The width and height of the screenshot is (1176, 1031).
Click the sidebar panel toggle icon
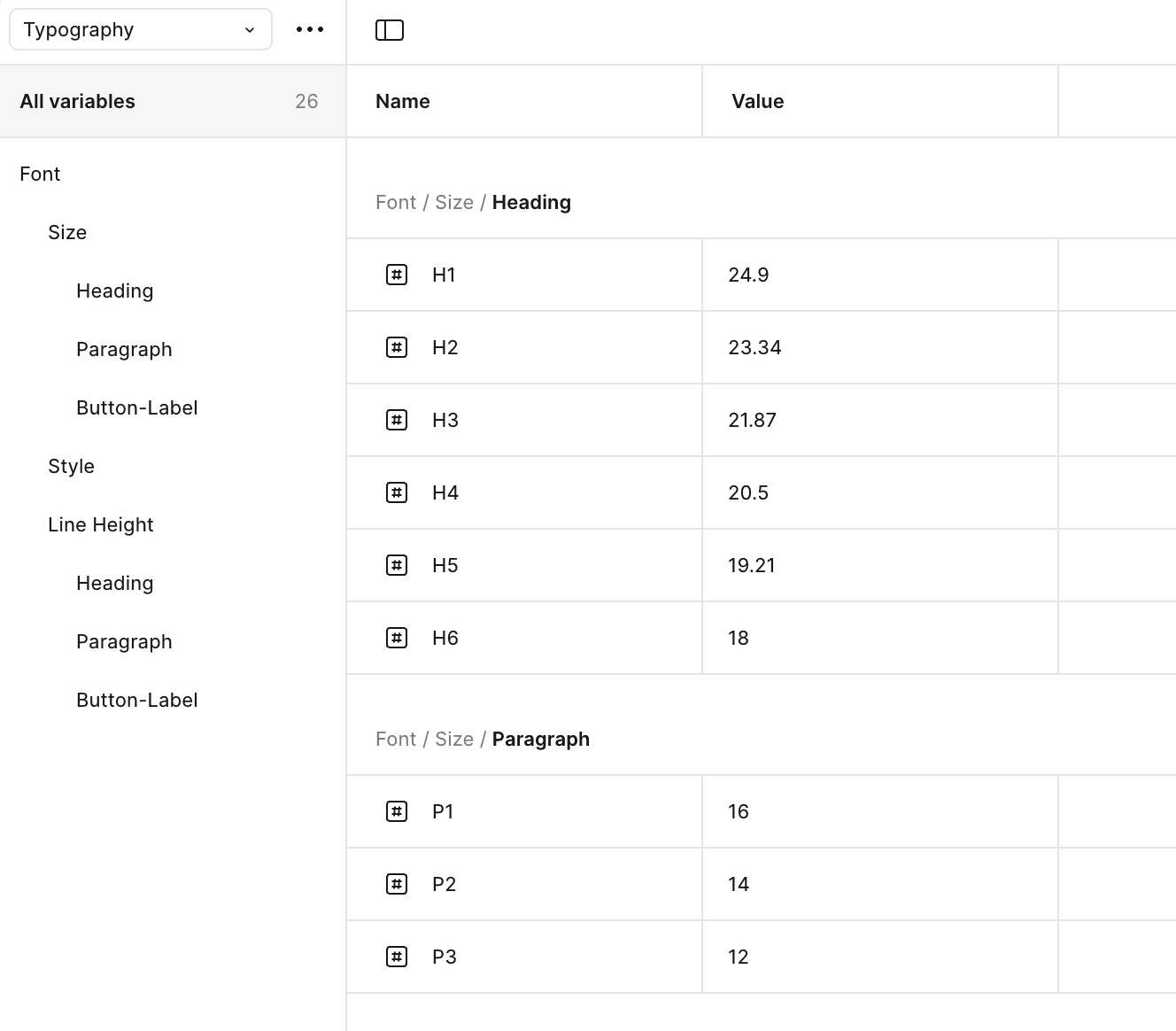click(x=390, y=30)
